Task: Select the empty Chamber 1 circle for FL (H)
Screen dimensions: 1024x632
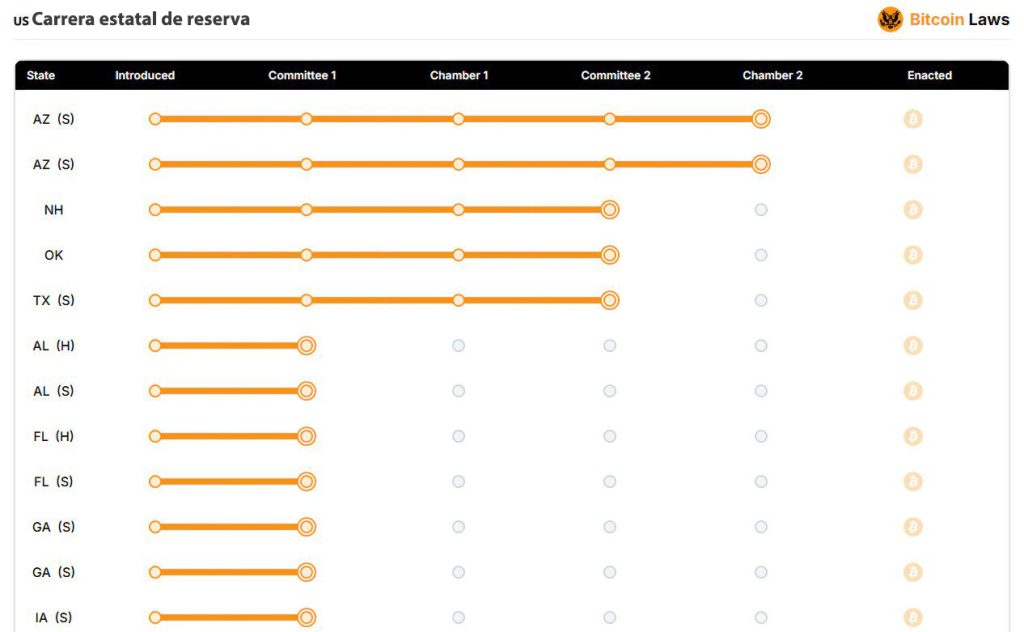Action: tap(458, 436)
